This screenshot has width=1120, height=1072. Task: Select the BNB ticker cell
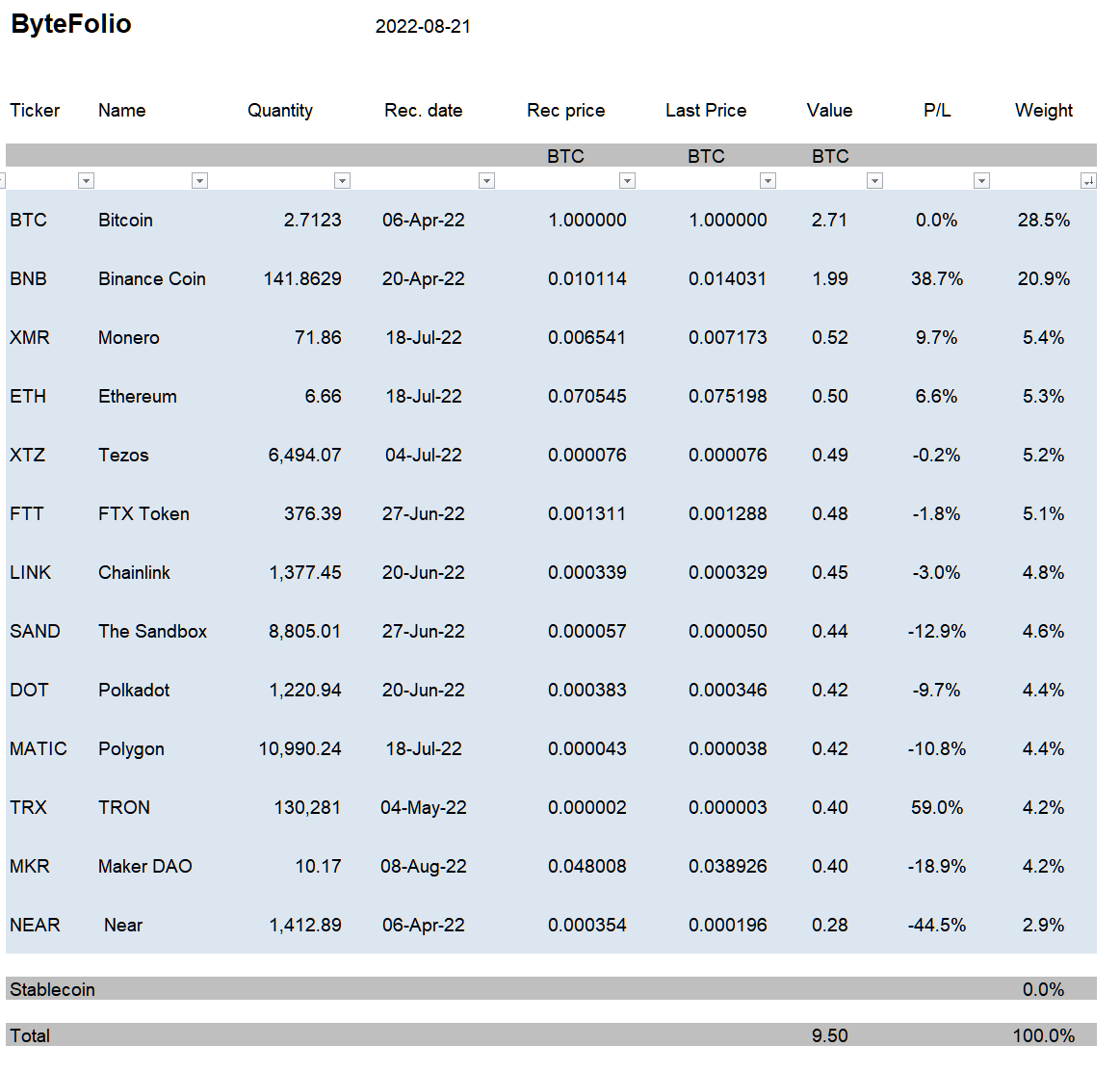(x=29, y=278)
